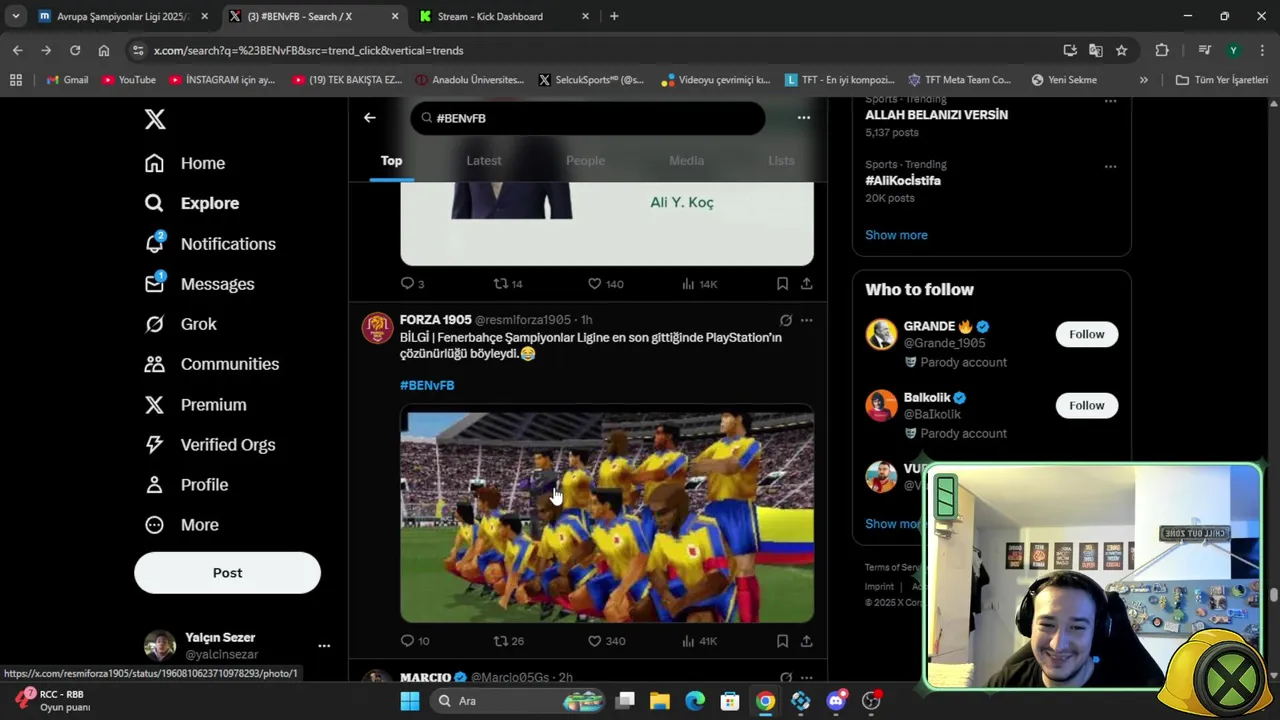
Task: Select the Top tab
Action: pos(391,161)
